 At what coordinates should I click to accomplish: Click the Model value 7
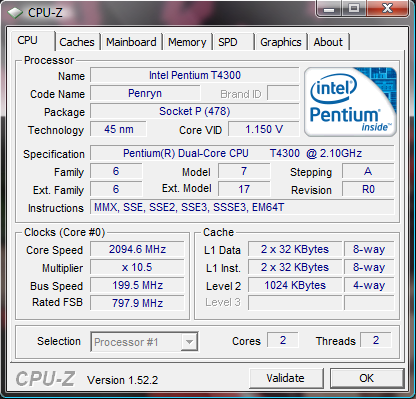(244, 171)
